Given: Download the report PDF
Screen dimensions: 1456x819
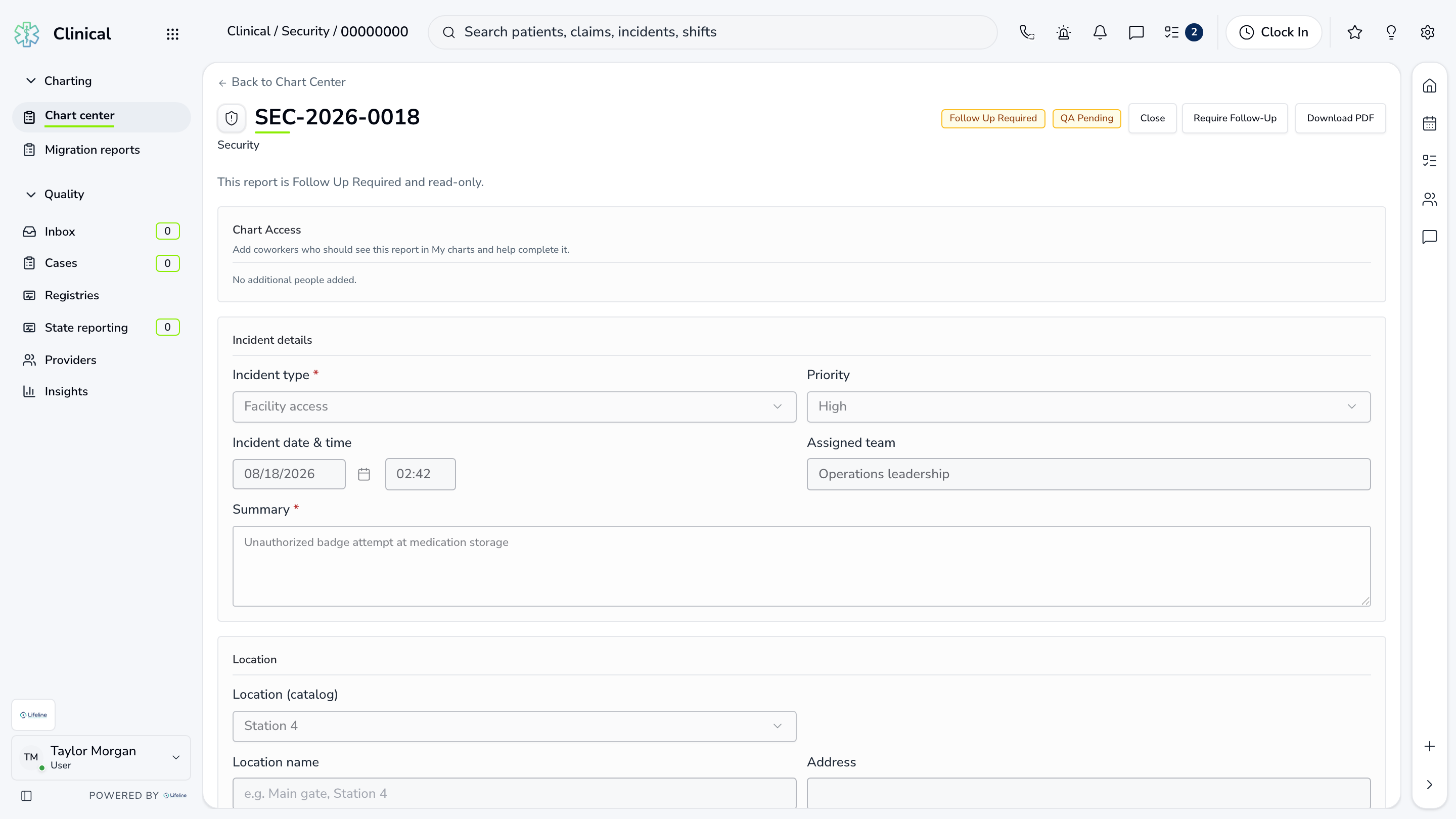Looking at the screenshot, I should (1340, 118).
